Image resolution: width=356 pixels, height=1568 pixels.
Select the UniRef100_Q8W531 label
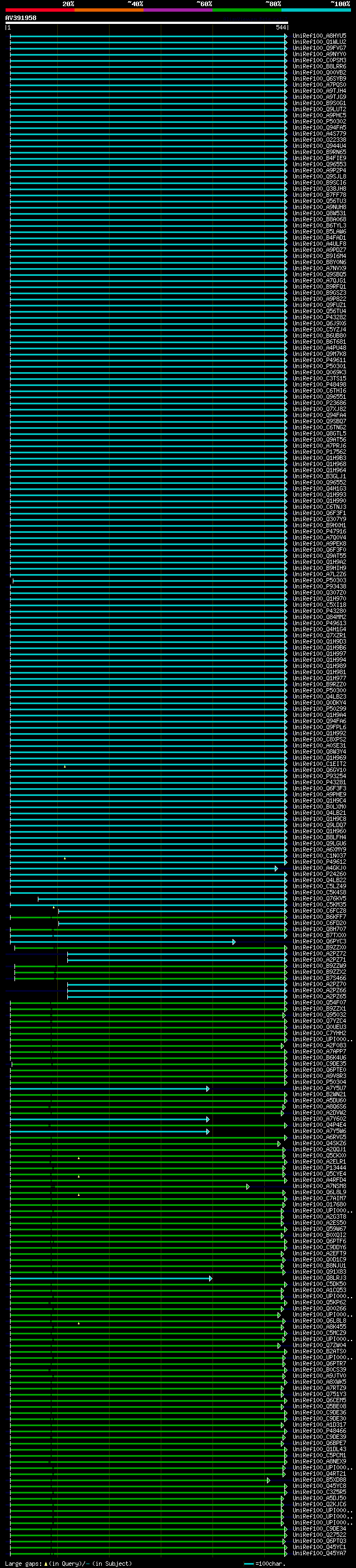click(x=319, y=213)
